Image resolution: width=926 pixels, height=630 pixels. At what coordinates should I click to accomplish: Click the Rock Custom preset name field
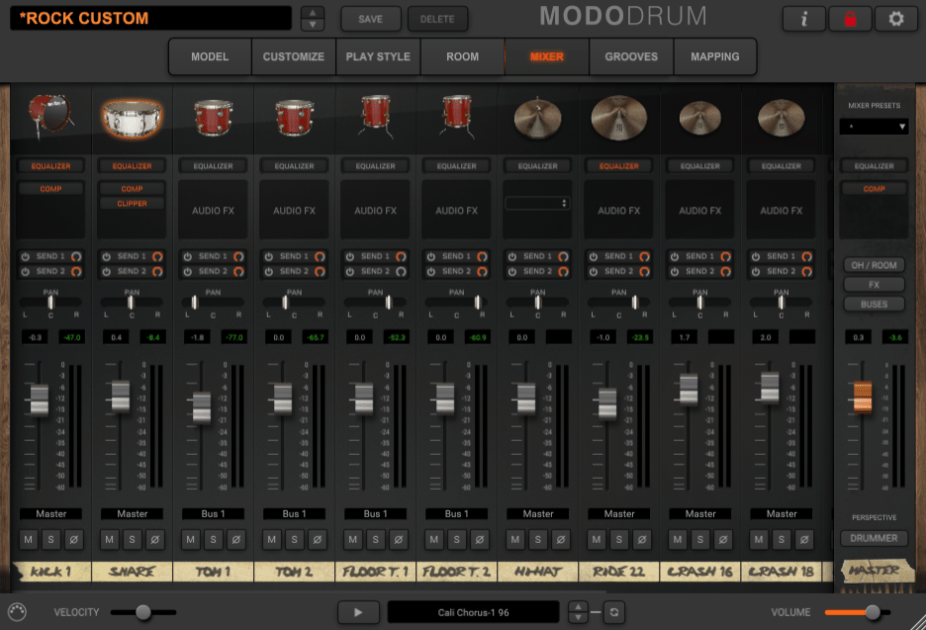click(151, 18)
